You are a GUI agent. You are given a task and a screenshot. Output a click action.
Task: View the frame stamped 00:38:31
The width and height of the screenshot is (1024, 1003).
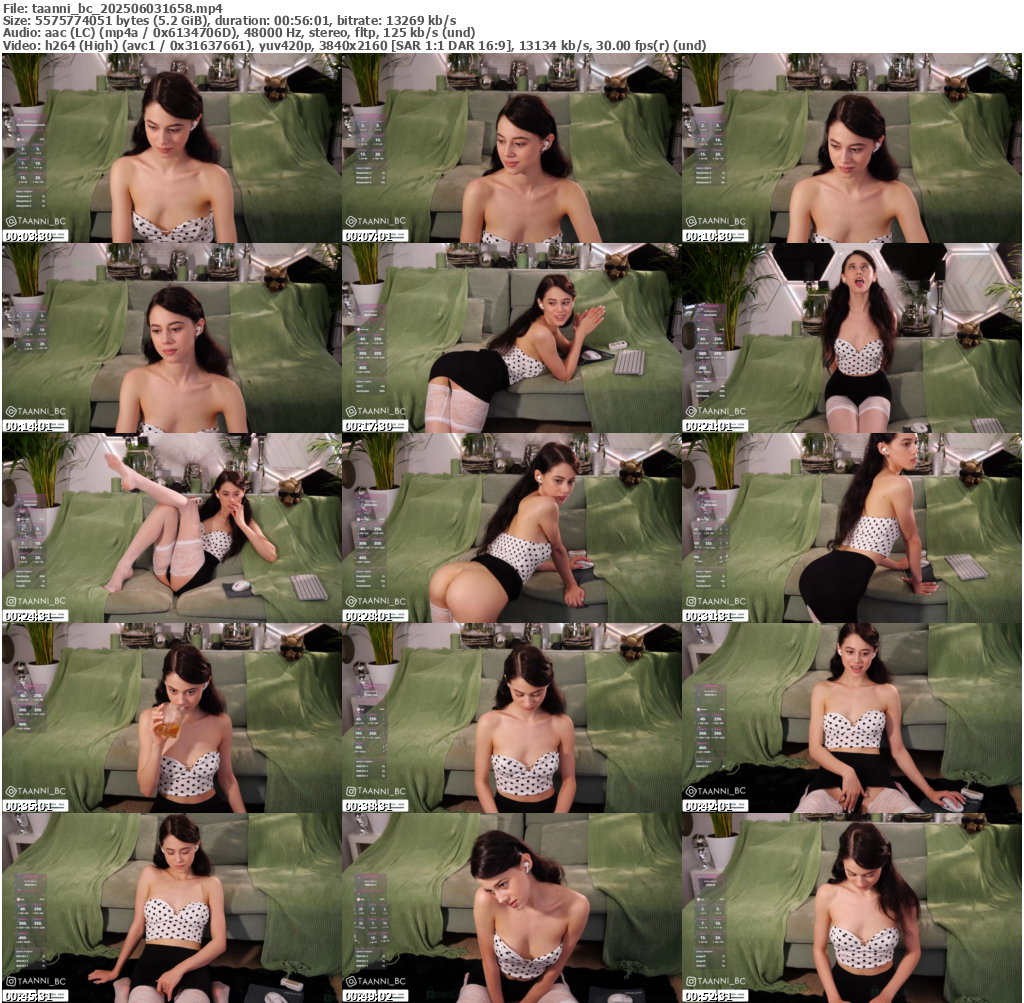(511, 718)
